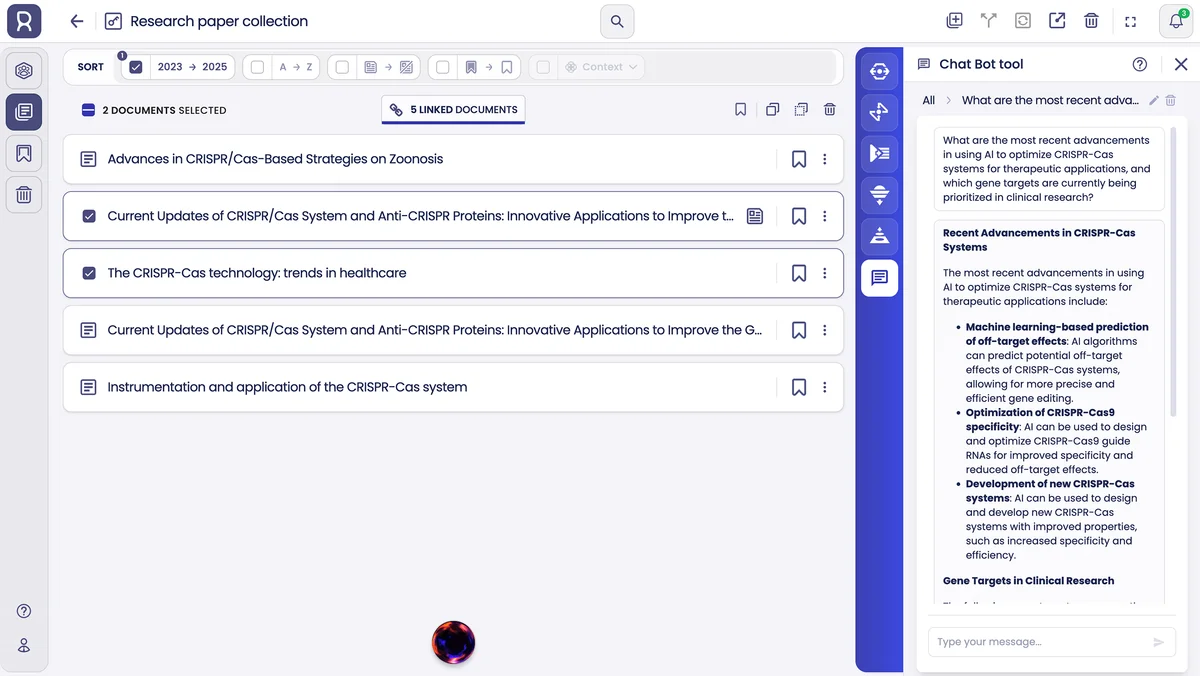Click the back arrow next to Research paper collection

click(x=76, y=21)
